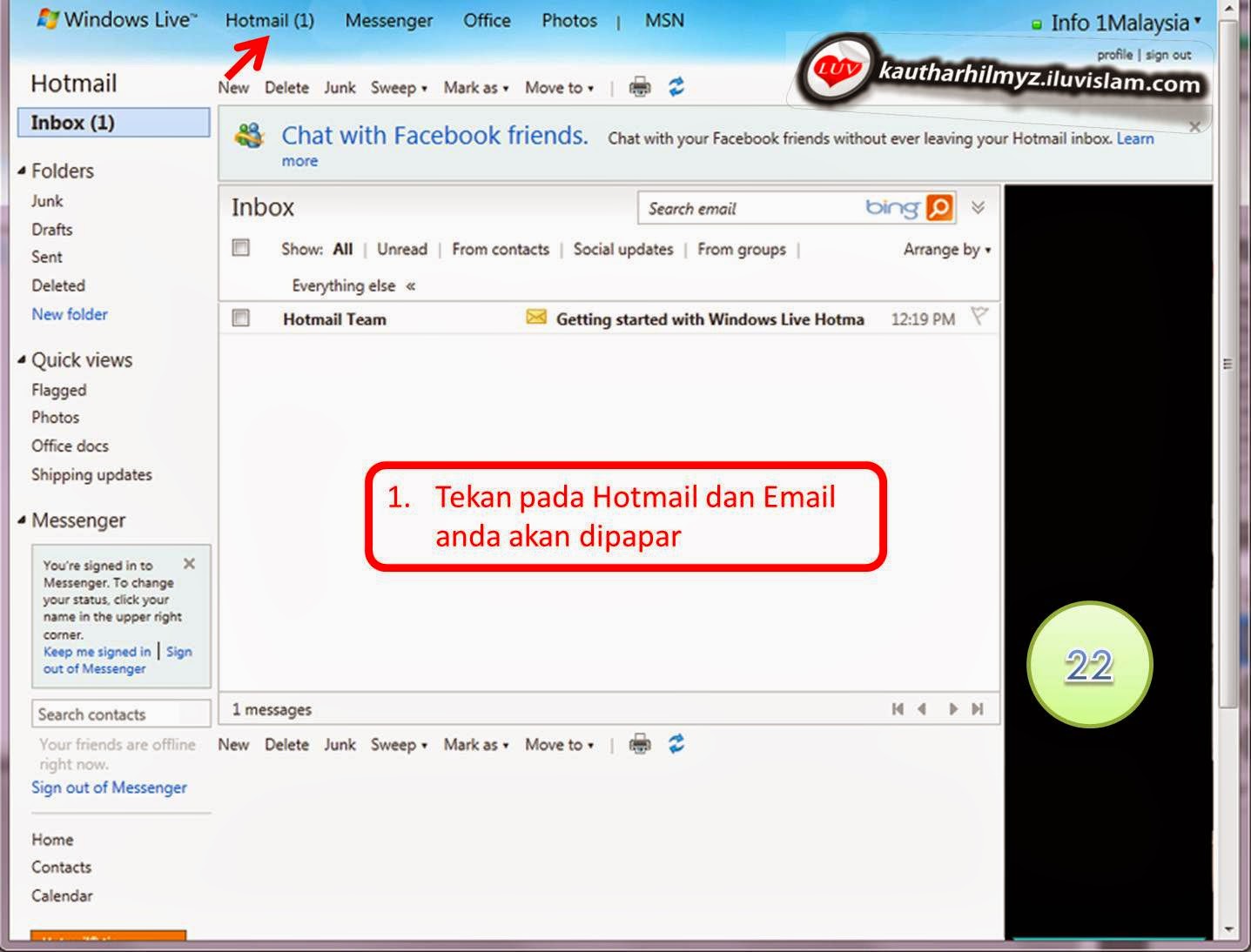Click the filter icon on the message row
Viewport: 1251px width, 952px height.
[980, 317]
